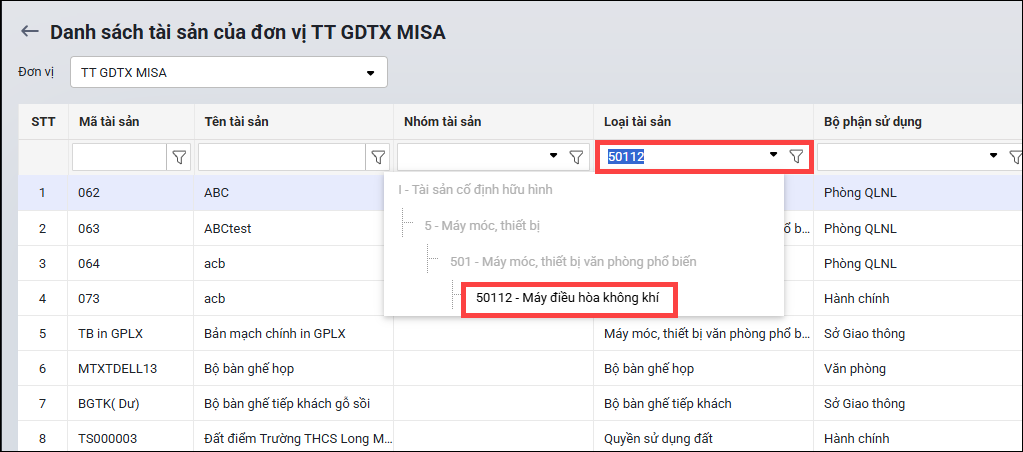Open the Loại tài sản dropdown arrow
The height and width of the screenshot is (452, 1023).
[773, 156]
